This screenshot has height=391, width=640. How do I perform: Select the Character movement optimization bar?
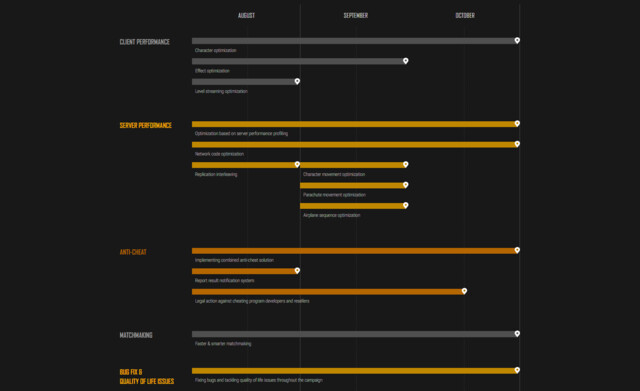click(352, 165)
